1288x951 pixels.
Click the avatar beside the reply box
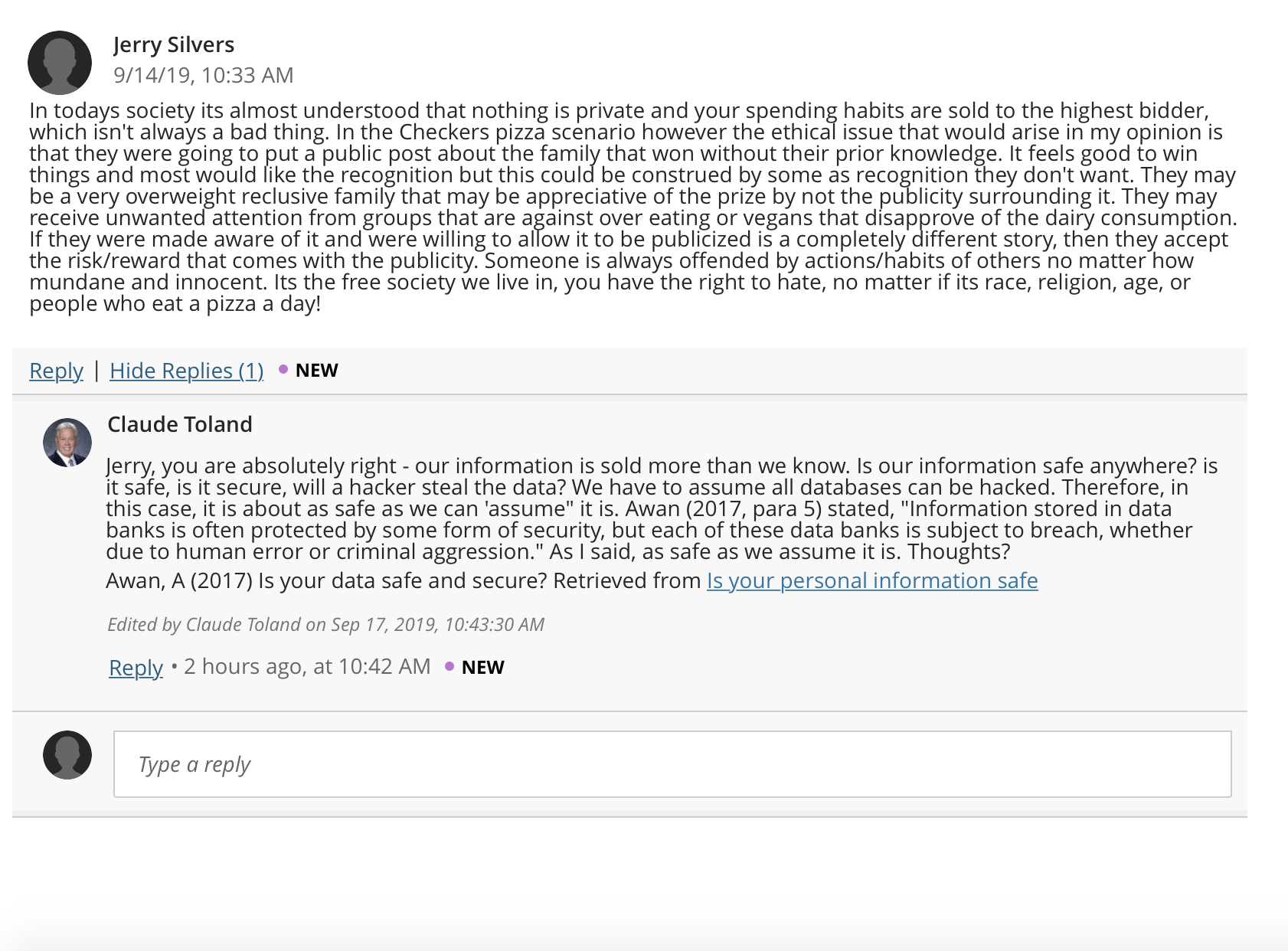(67, 755)
